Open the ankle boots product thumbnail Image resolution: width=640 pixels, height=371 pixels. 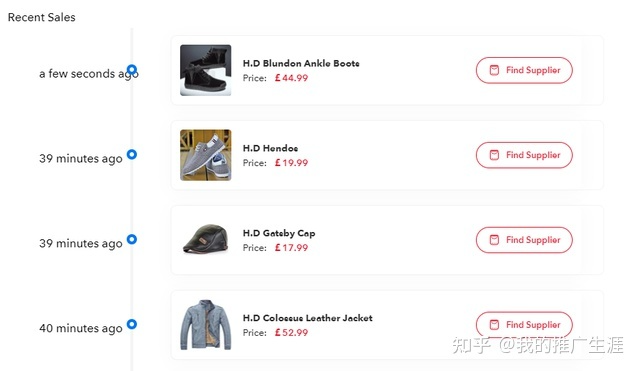click(x=206, y=70)
